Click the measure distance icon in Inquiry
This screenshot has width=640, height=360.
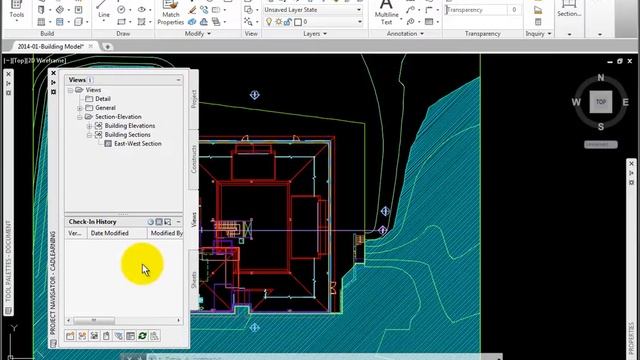(x=538, y=10)
